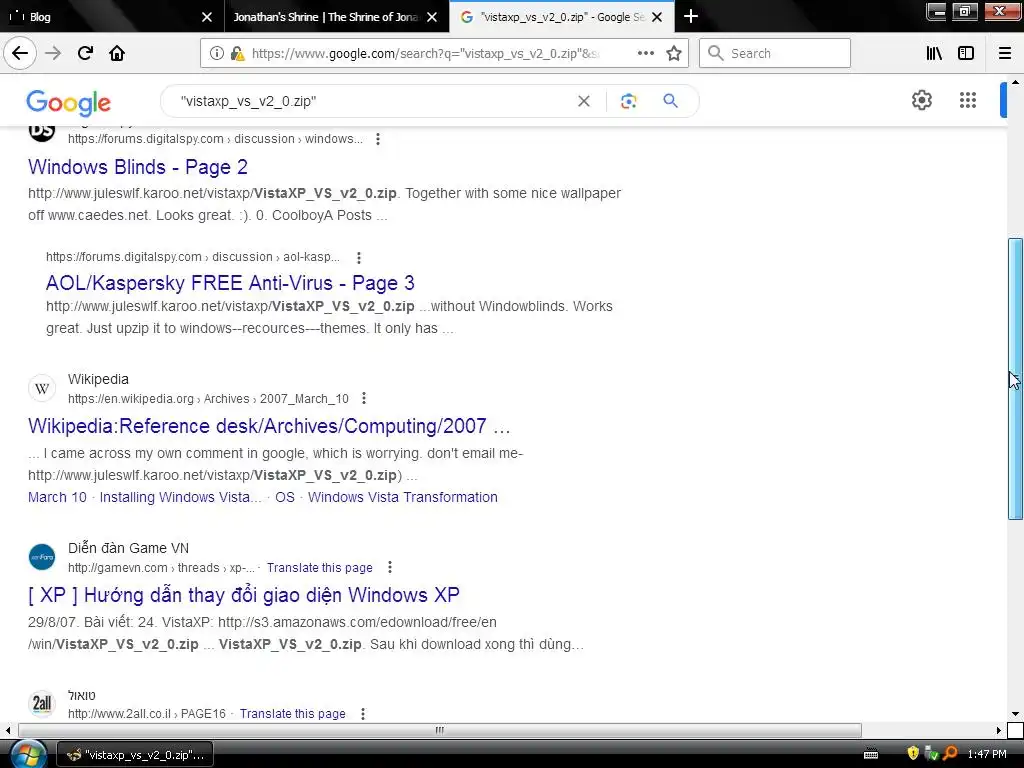The height and width of the screenshot is (768, 1024).
Task: Open more options for Wikipedia result
Action: coord(364,398)
